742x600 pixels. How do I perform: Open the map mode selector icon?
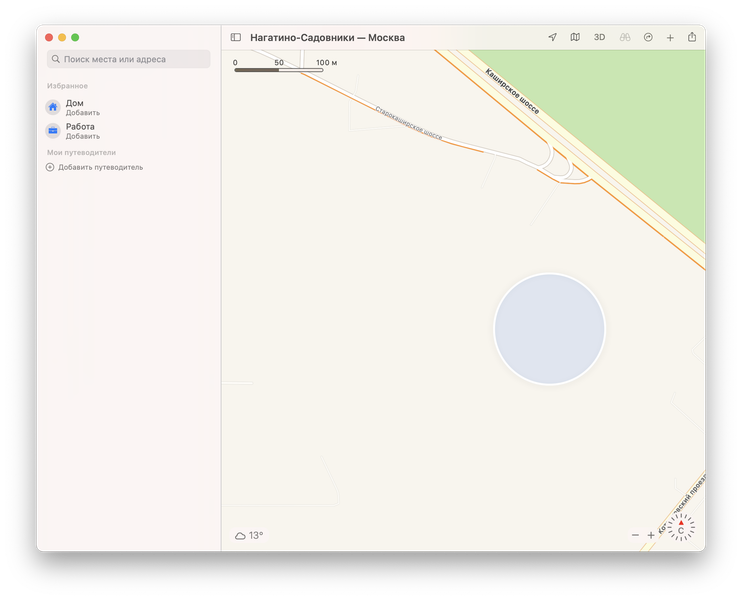click(x=575, y=37)
